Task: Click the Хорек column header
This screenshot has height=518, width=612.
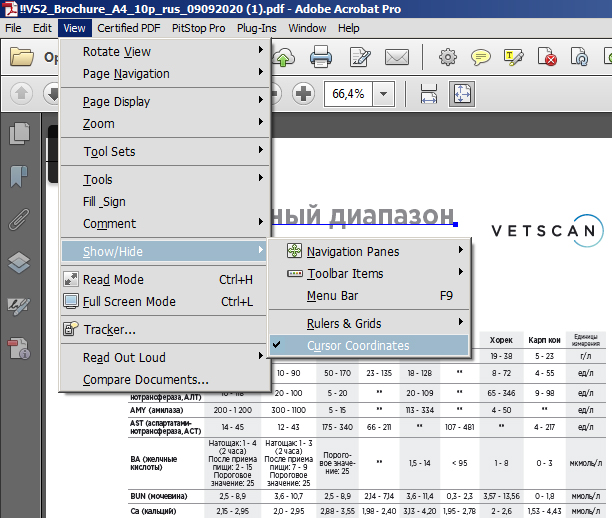Action: coord(501,340)
